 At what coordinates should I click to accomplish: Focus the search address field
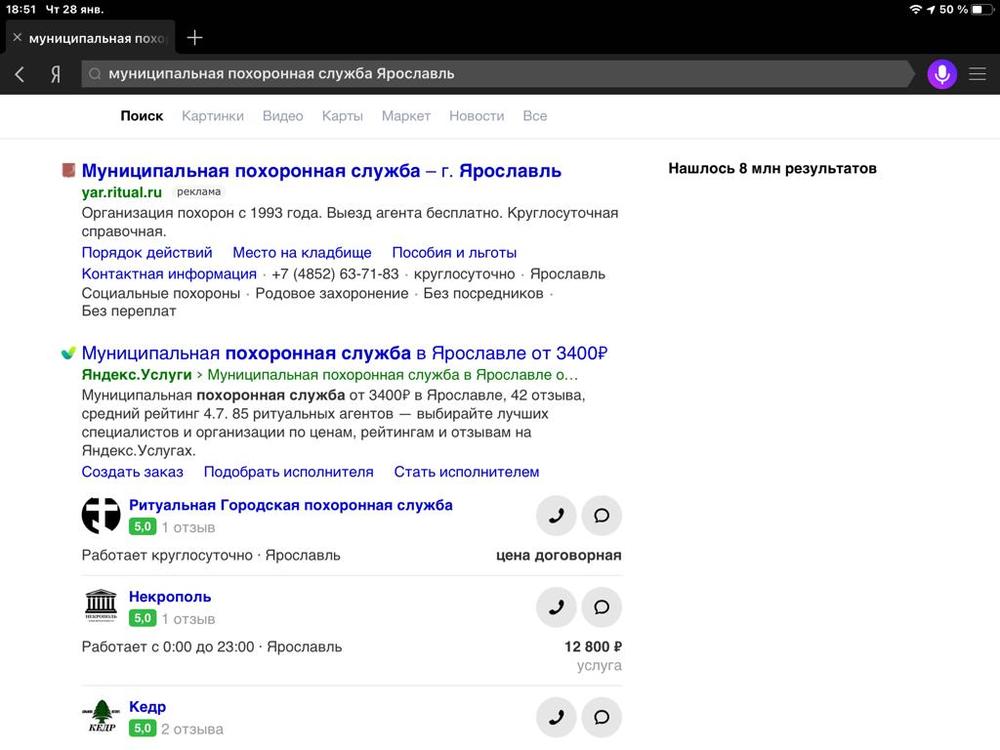pos(497,74)
